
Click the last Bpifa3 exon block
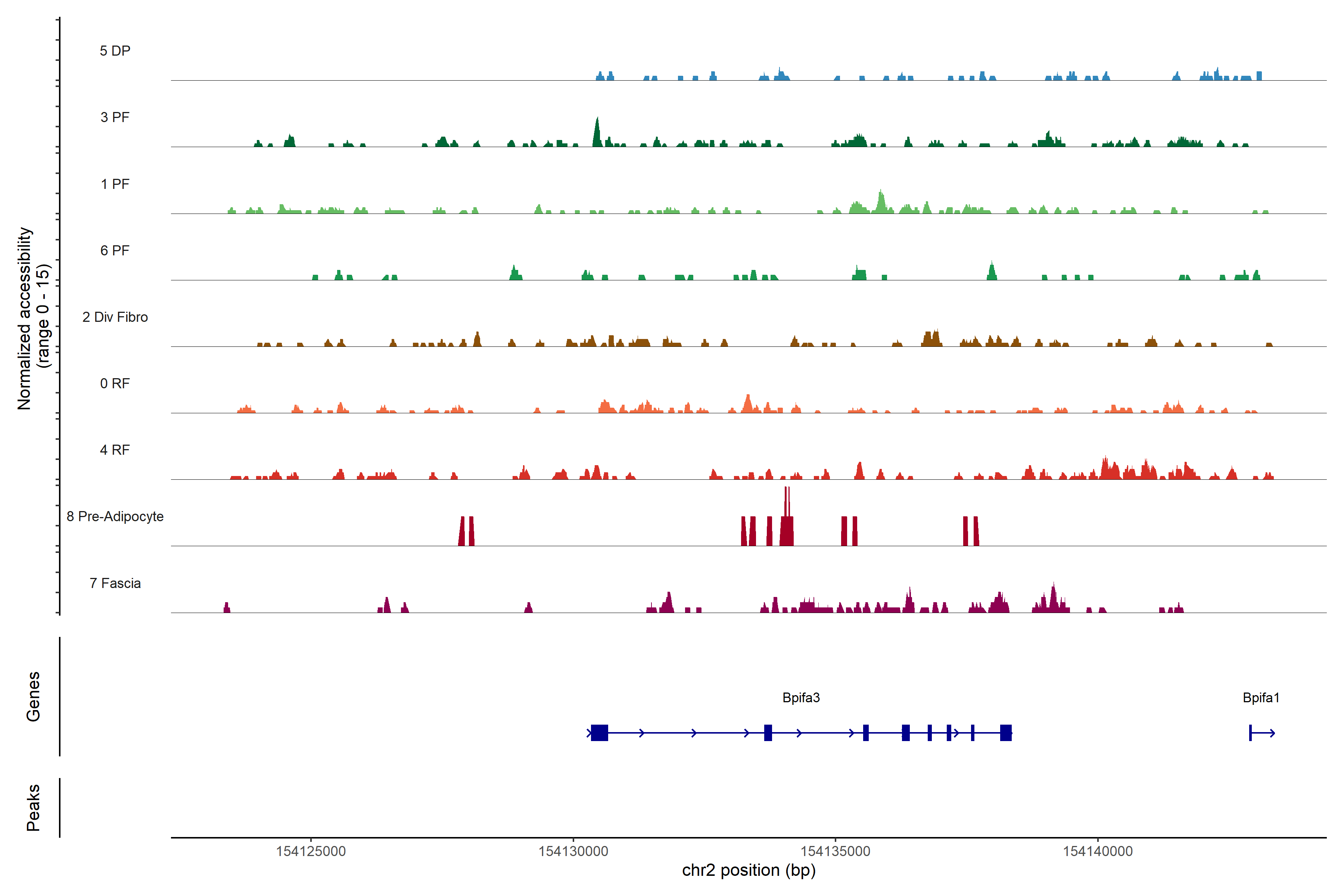point(1006,732)
